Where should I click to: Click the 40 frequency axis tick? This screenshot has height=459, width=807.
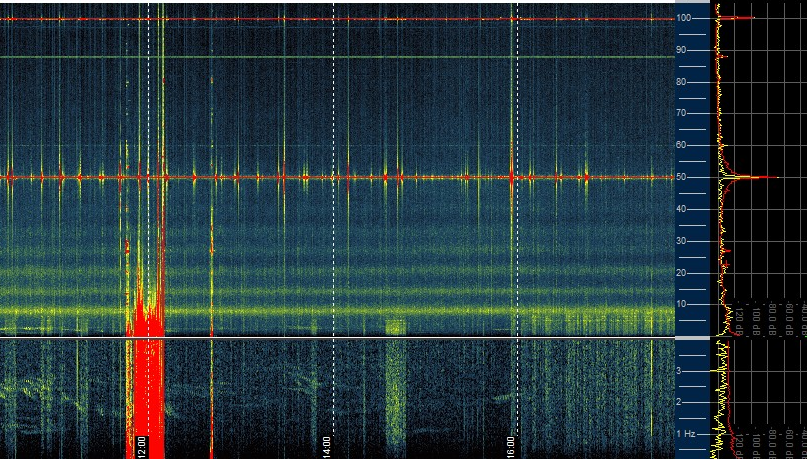[685, 209]
